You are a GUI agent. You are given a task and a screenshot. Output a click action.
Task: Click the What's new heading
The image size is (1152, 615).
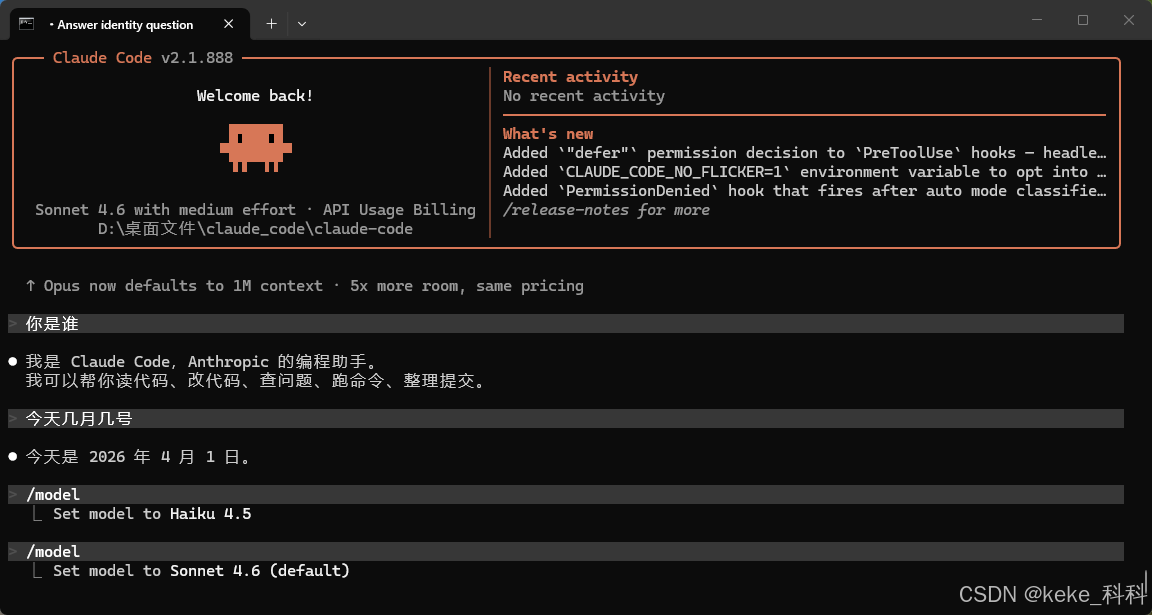pyautogui.click(x=548, y=134)
